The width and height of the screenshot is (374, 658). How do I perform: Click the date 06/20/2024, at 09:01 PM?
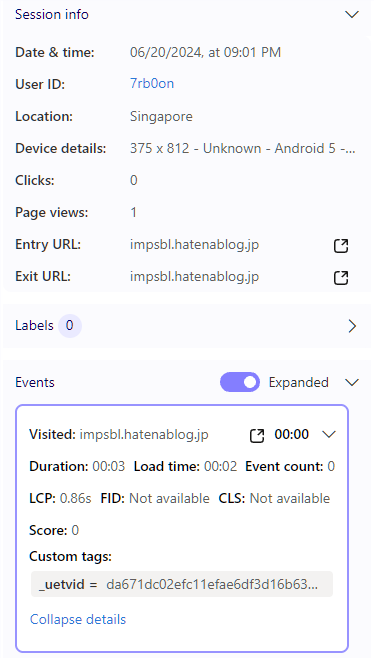tap(205, 52)
